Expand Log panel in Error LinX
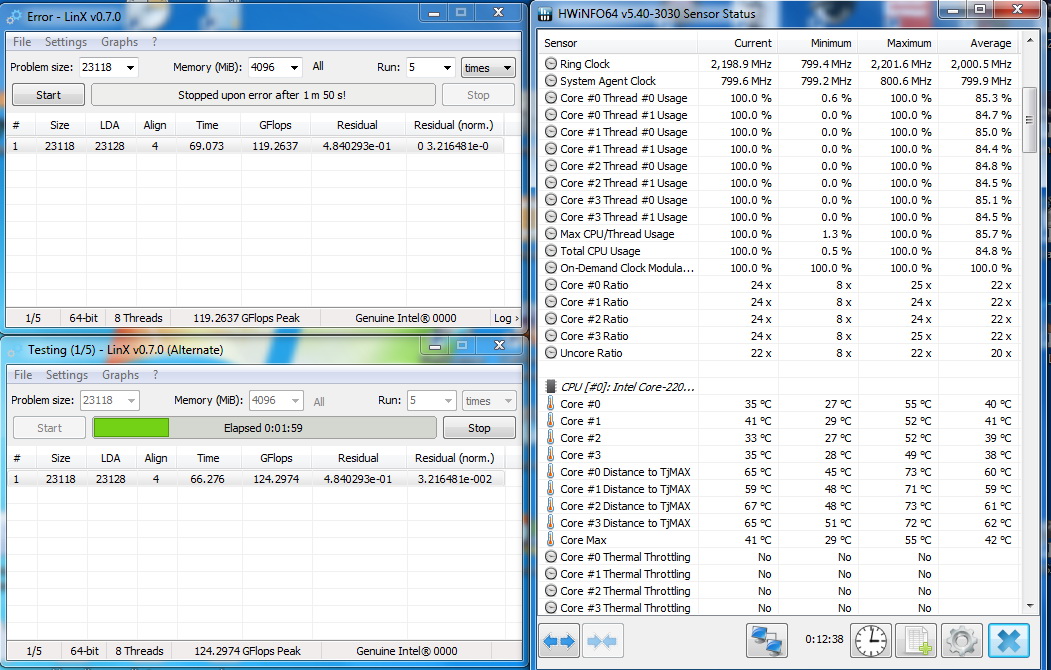Viewport: 1051px width, 670px height. pos(506,318)
